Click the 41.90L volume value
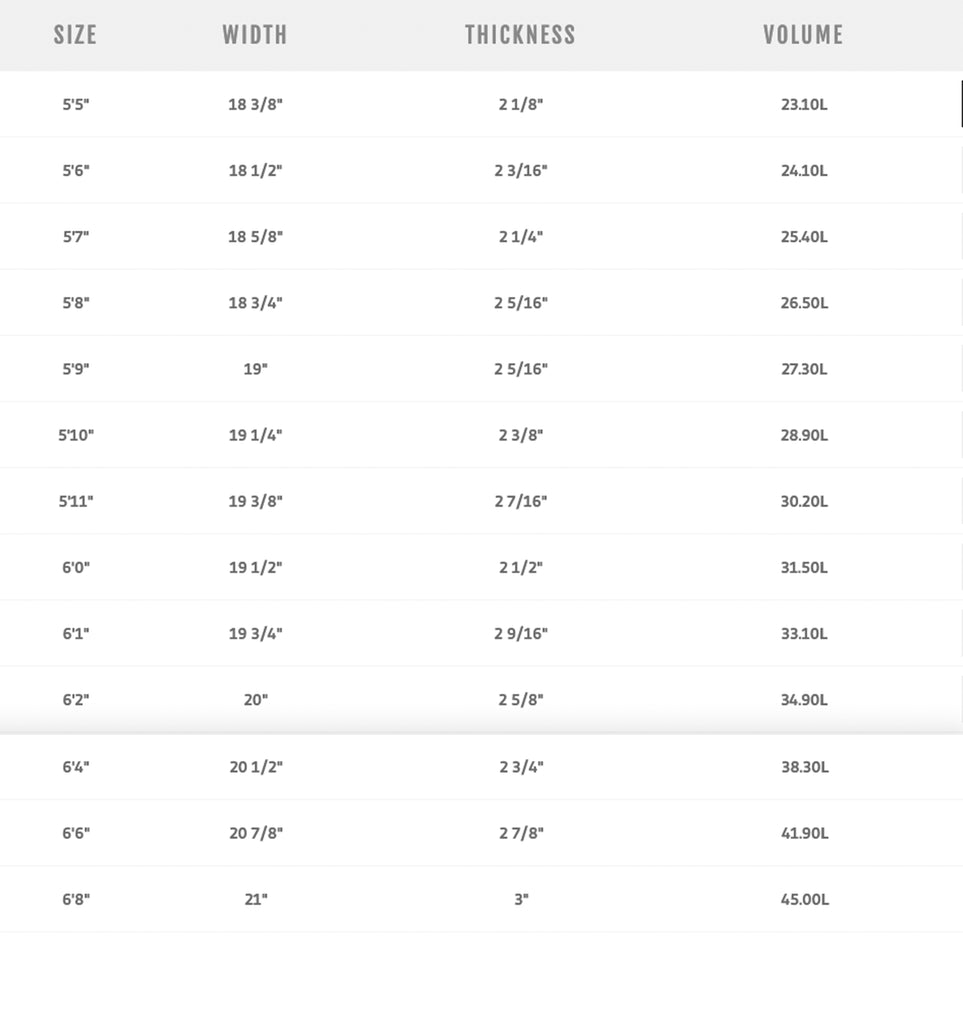This screenshot has height=1024, width=963. tap(804, 833)
